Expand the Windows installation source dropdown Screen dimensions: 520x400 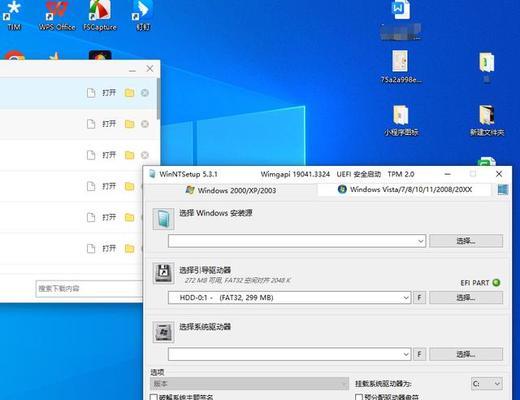click(421, 241)
